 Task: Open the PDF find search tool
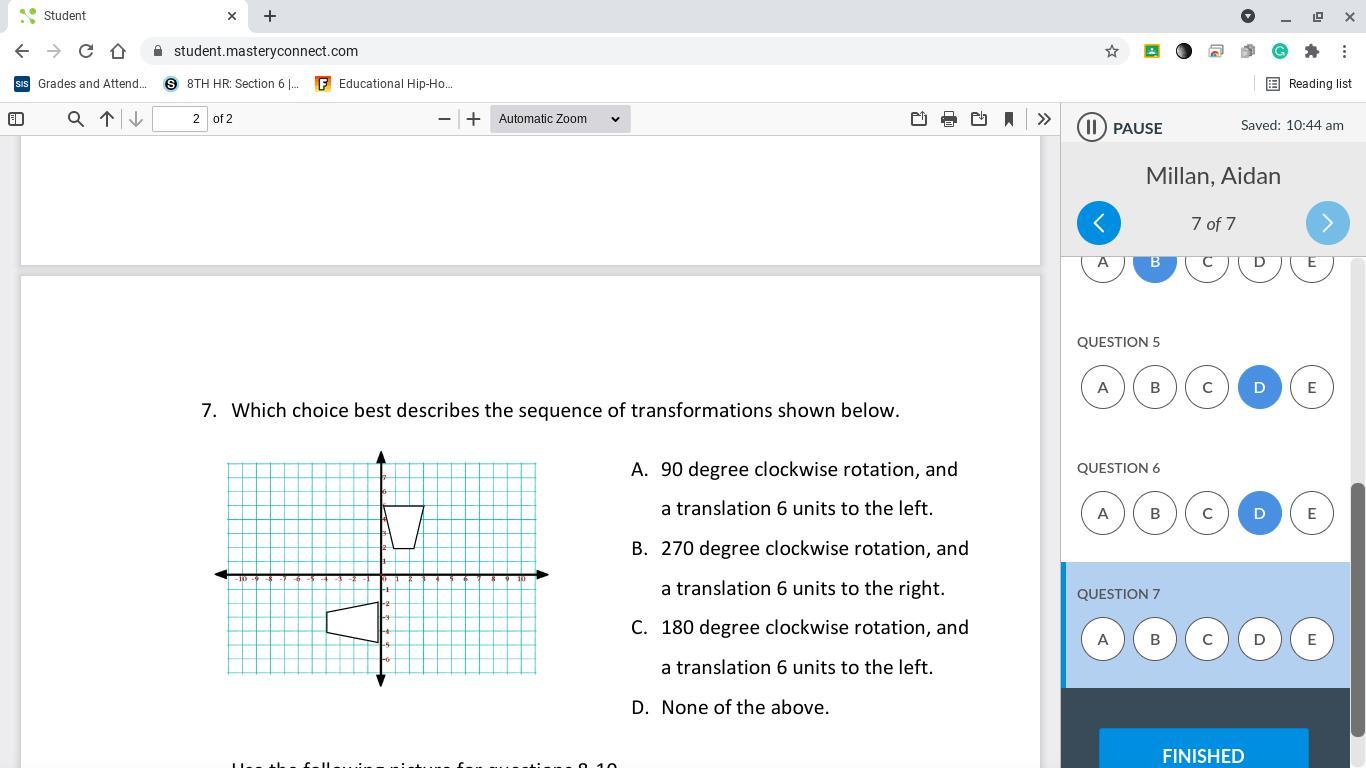tap(75, 119)
